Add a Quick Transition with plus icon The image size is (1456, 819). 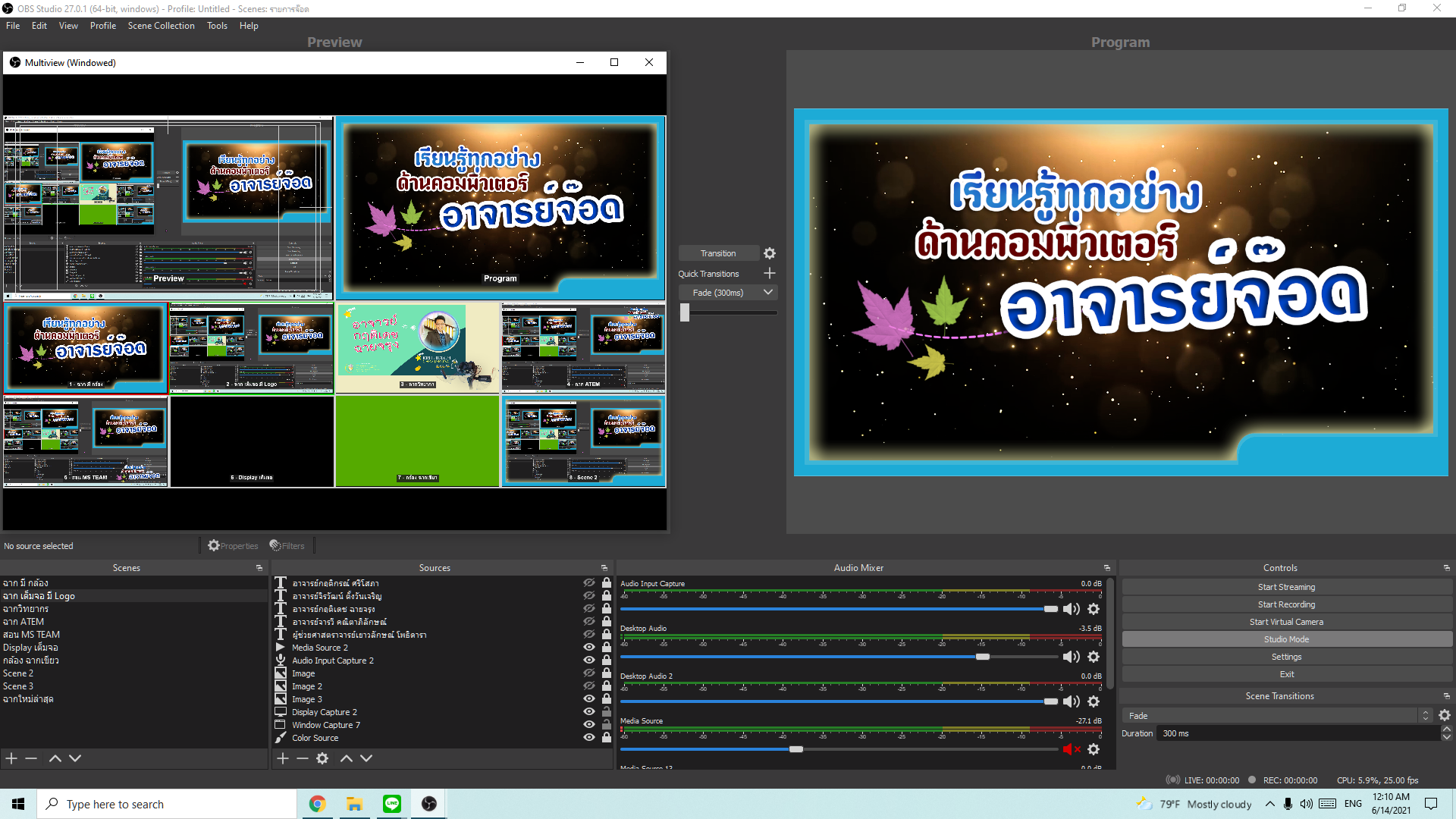[x=770, y=273]
